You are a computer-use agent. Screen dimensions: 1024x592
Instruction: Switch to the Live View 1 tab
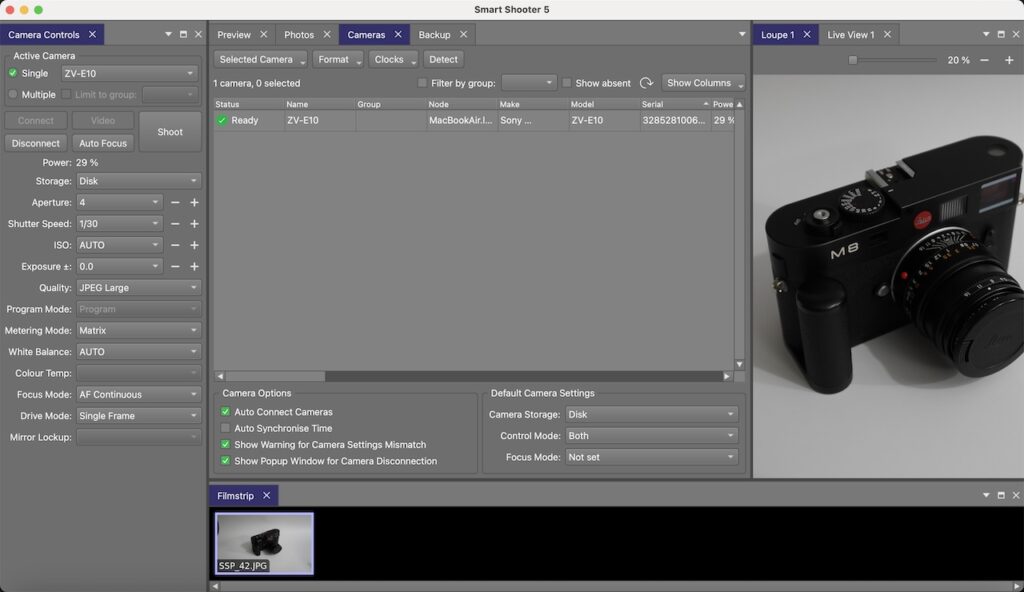[850, 35]
